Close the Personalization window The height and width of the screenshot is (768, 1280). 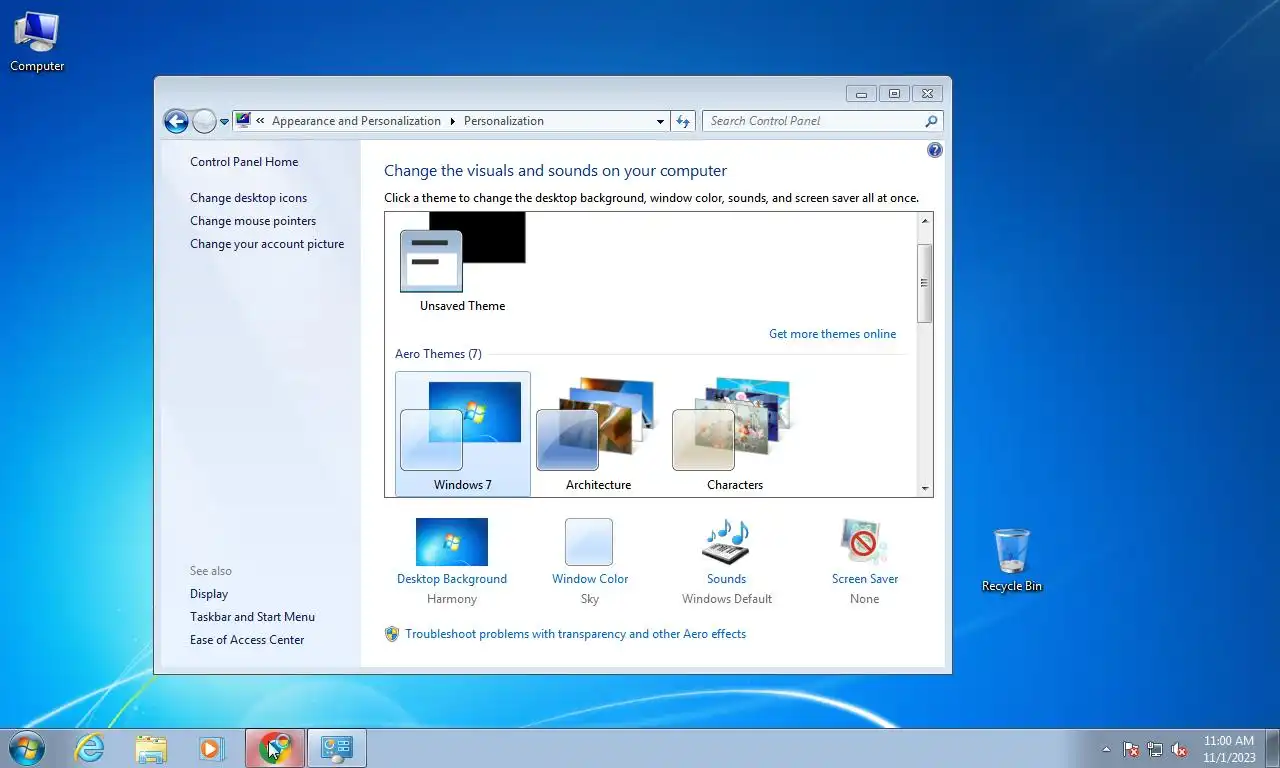pos(928,93)
